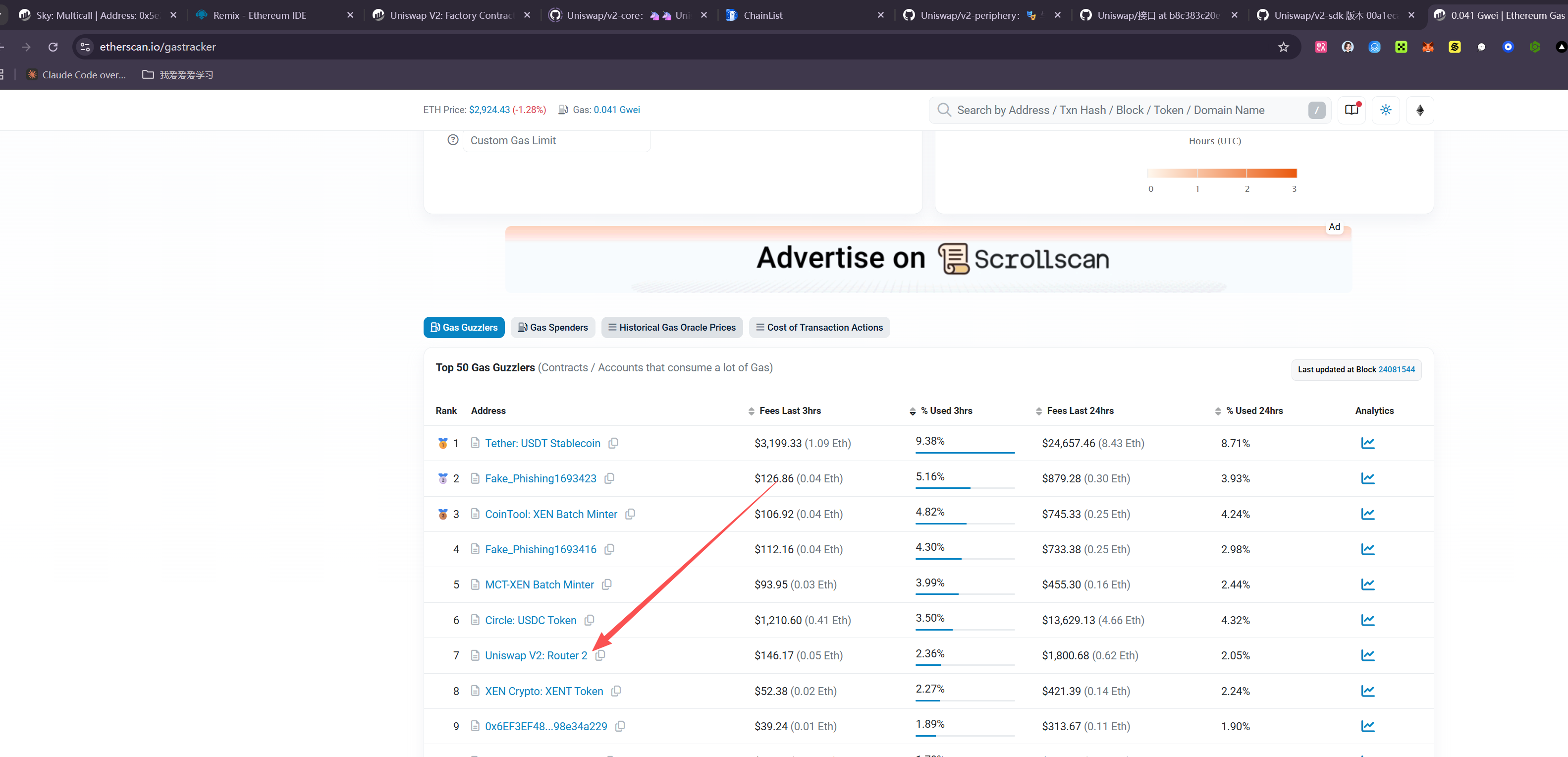
Task: Click the Ethereum network logo icon
Action: (x=1419, y=110)
